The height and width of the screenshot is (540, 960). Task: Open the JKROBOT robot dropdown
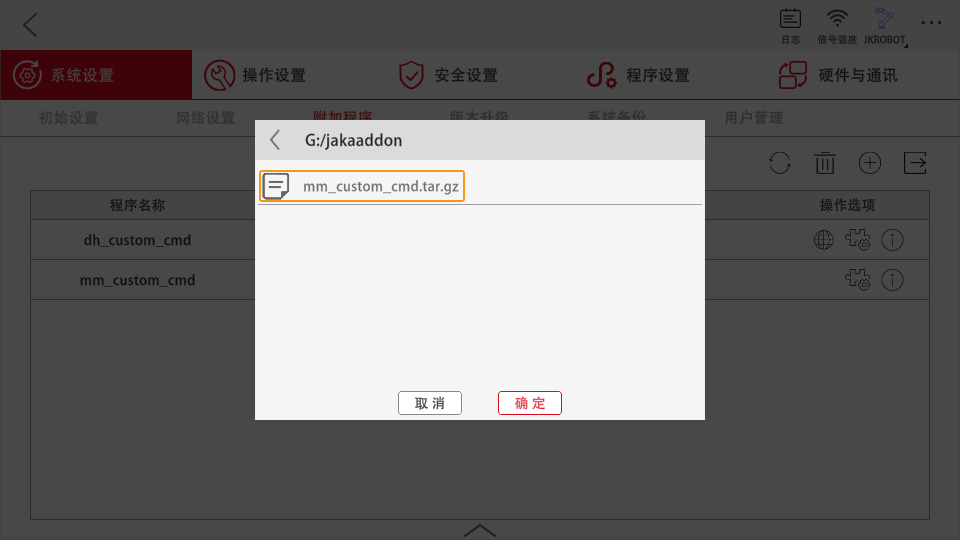(885, 26)
